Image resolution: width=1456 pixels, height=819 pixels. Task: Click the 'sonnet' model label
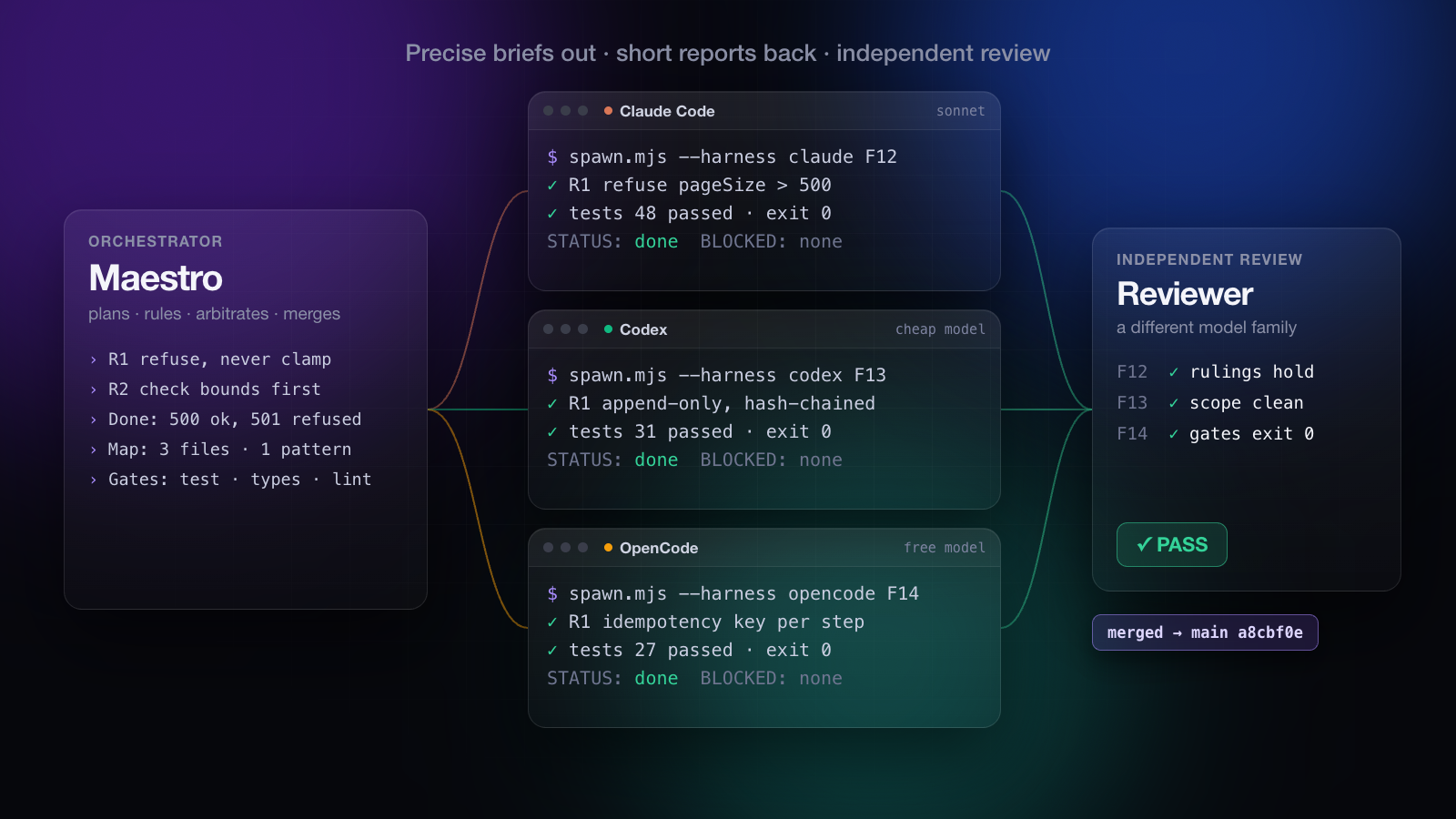[x=961, y=111]
